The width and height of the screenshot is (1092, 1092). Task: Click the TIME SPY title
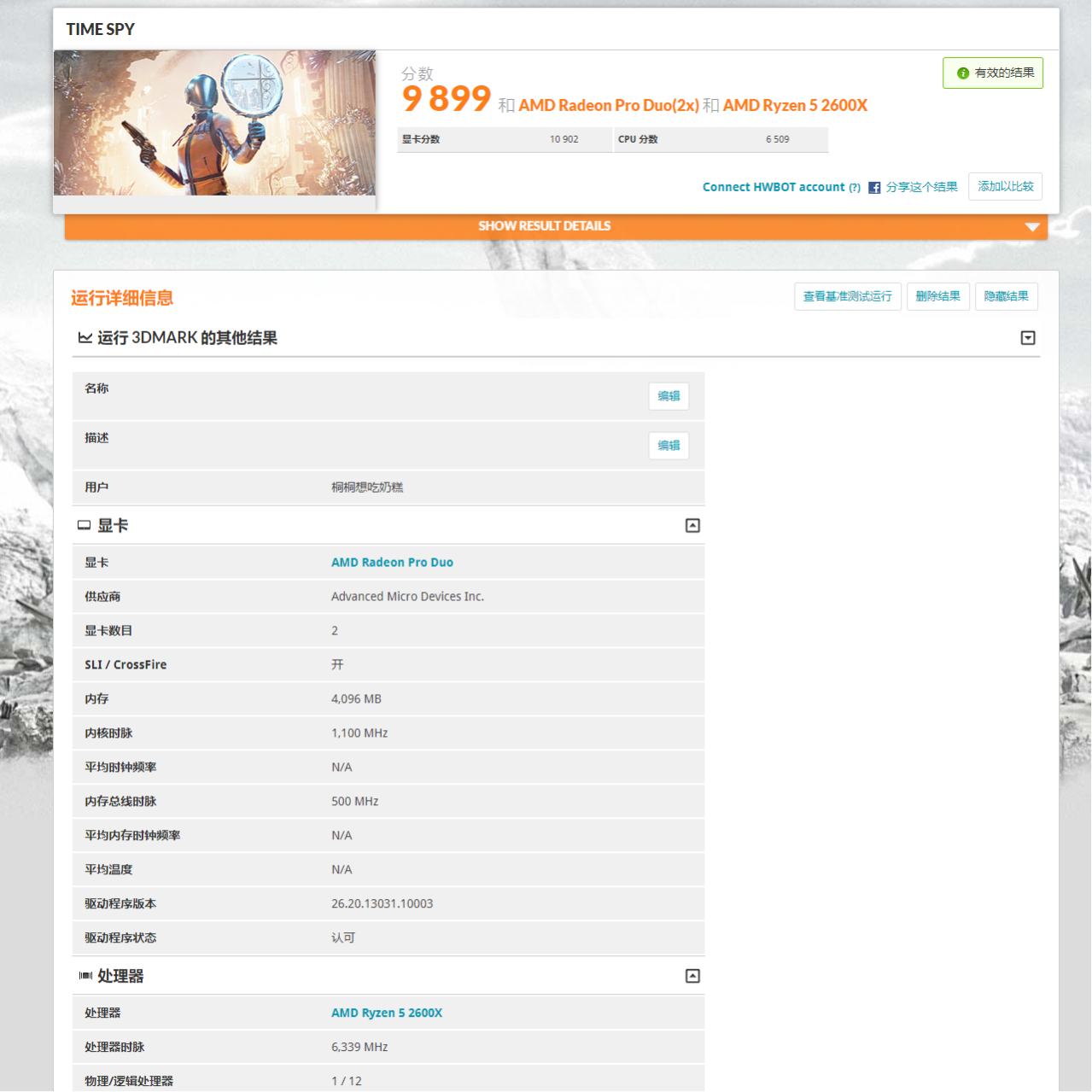(x=101, y=30)
